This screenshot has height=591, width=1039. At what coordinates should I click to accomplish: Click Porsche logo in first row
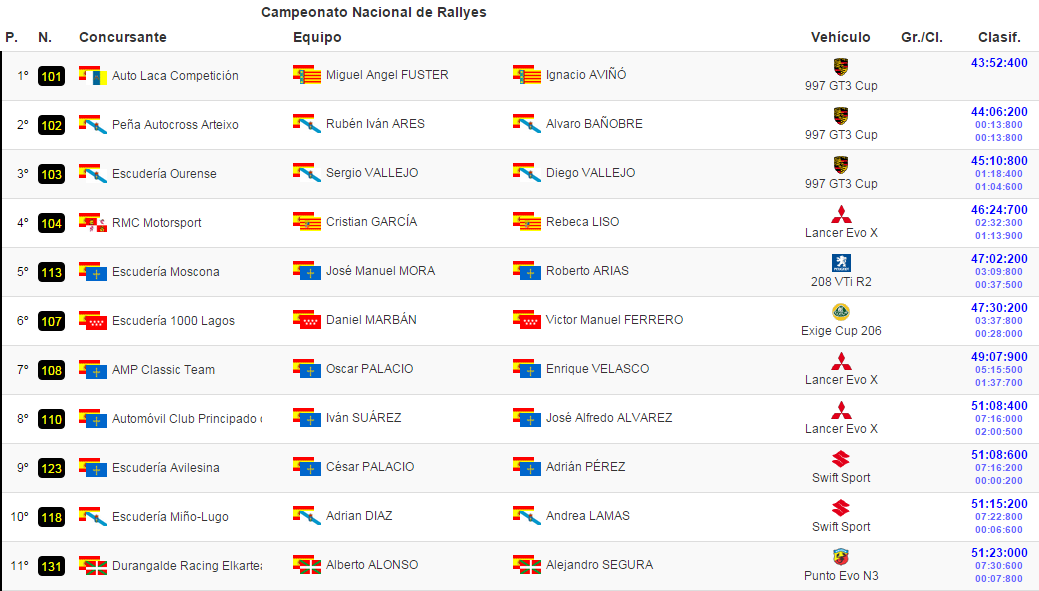(x=841, y=67)
